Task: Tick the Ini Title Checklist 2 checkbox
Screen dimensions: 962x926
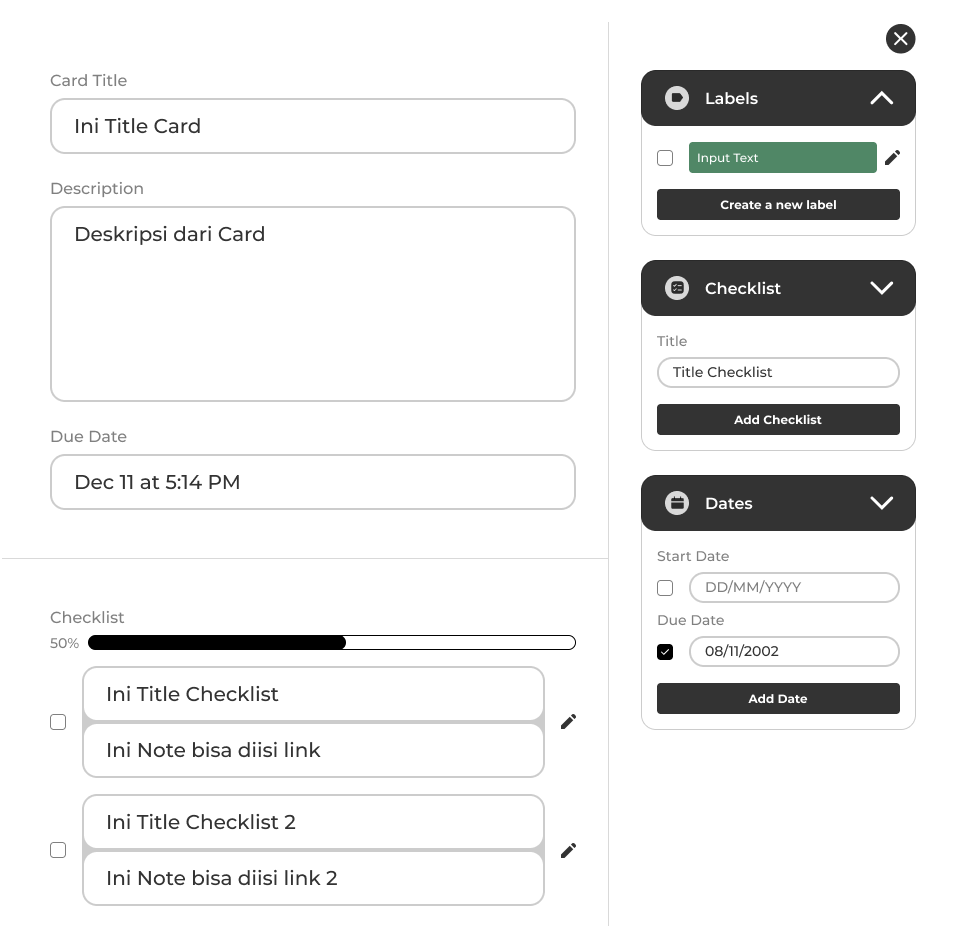Action: [58, 850]
